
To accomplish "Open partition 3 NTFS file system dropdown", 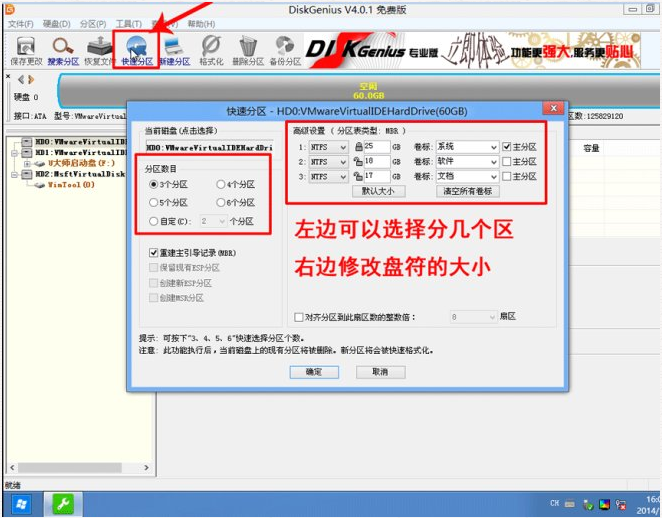I will pyautogui.click(x=328, y=176).
